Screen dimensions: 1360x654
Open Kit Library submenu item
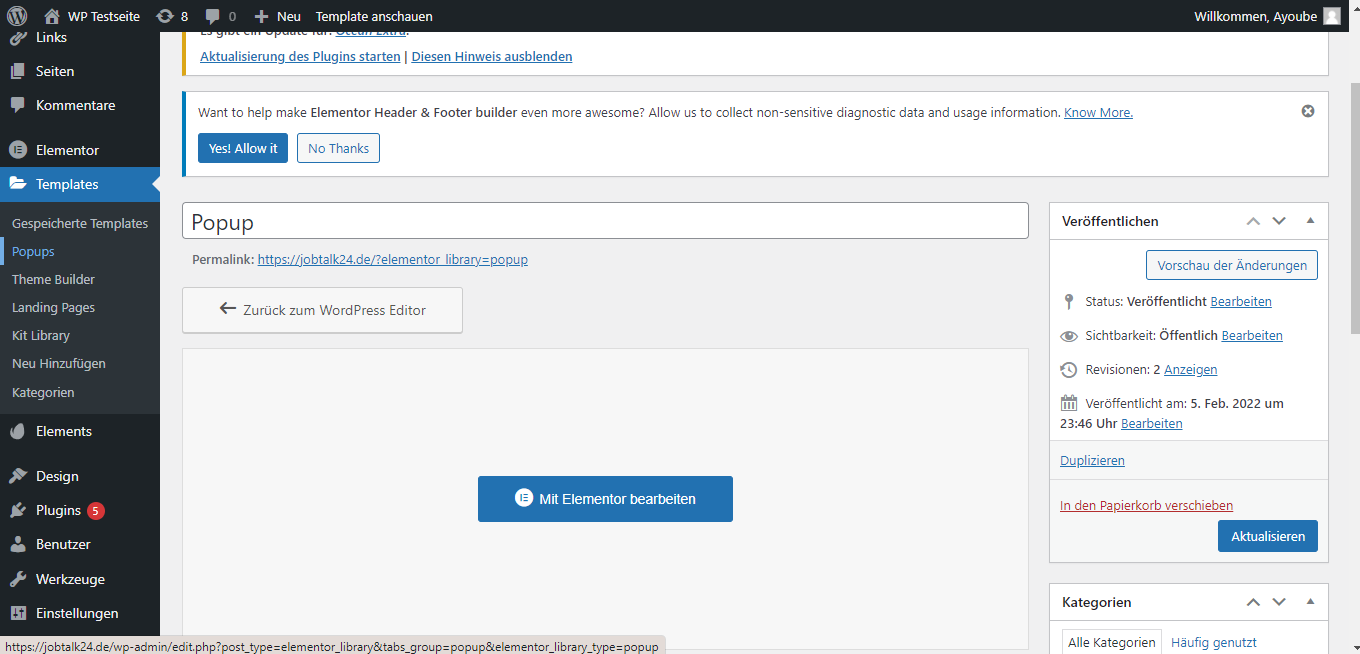(41, 335)
